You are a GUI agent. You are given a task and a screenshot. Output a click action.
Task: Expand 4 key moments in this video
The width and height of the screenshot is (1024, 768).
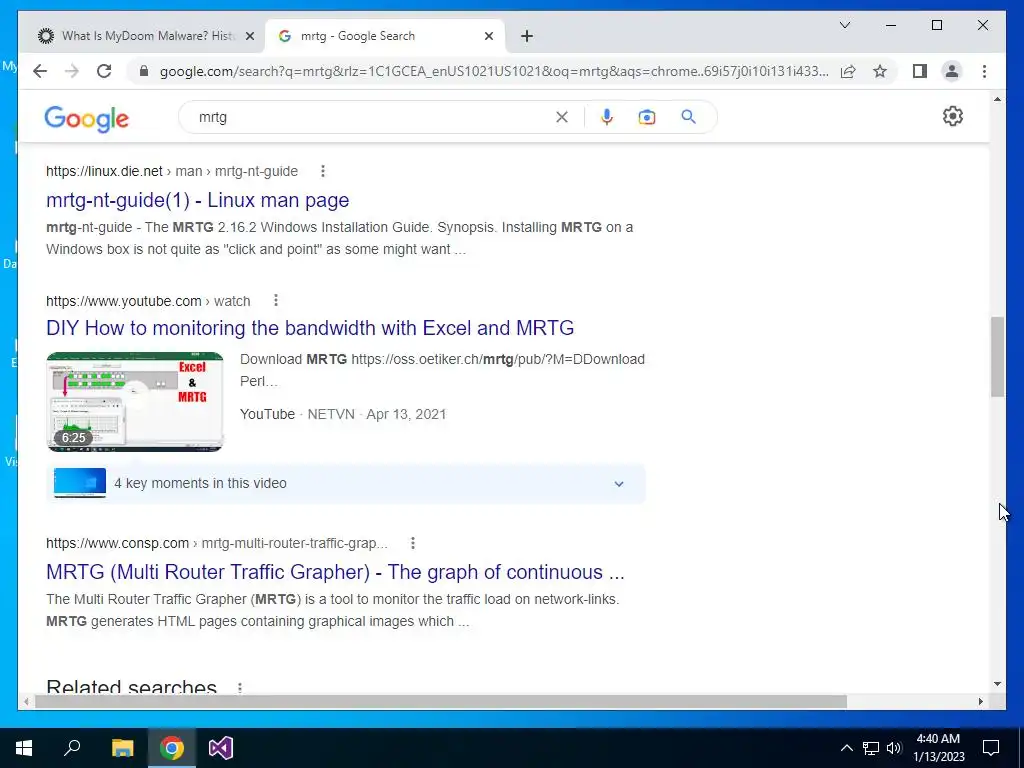tap(346, 483)
